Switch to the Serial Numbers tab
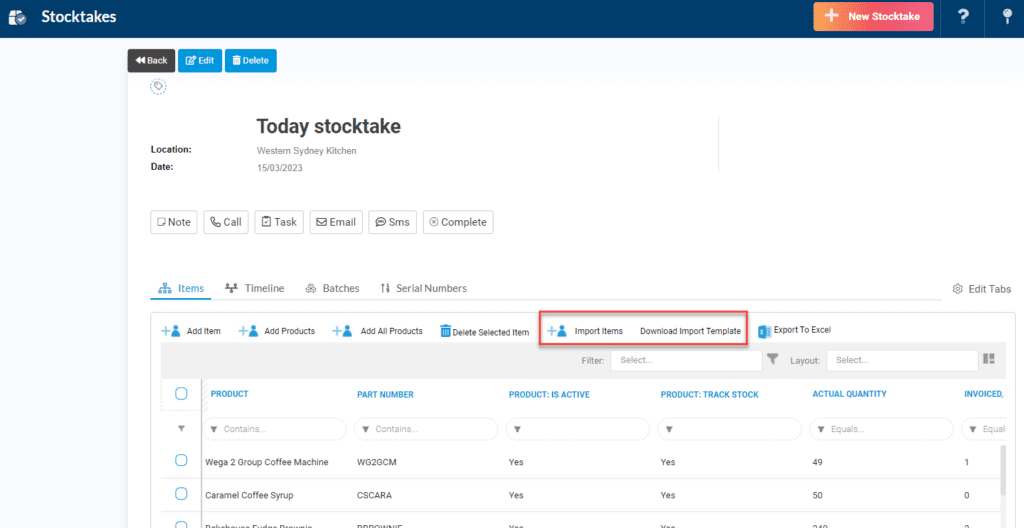Image resolution: width=1024 pixels, height=528 pixels. [x=423, y=288]
